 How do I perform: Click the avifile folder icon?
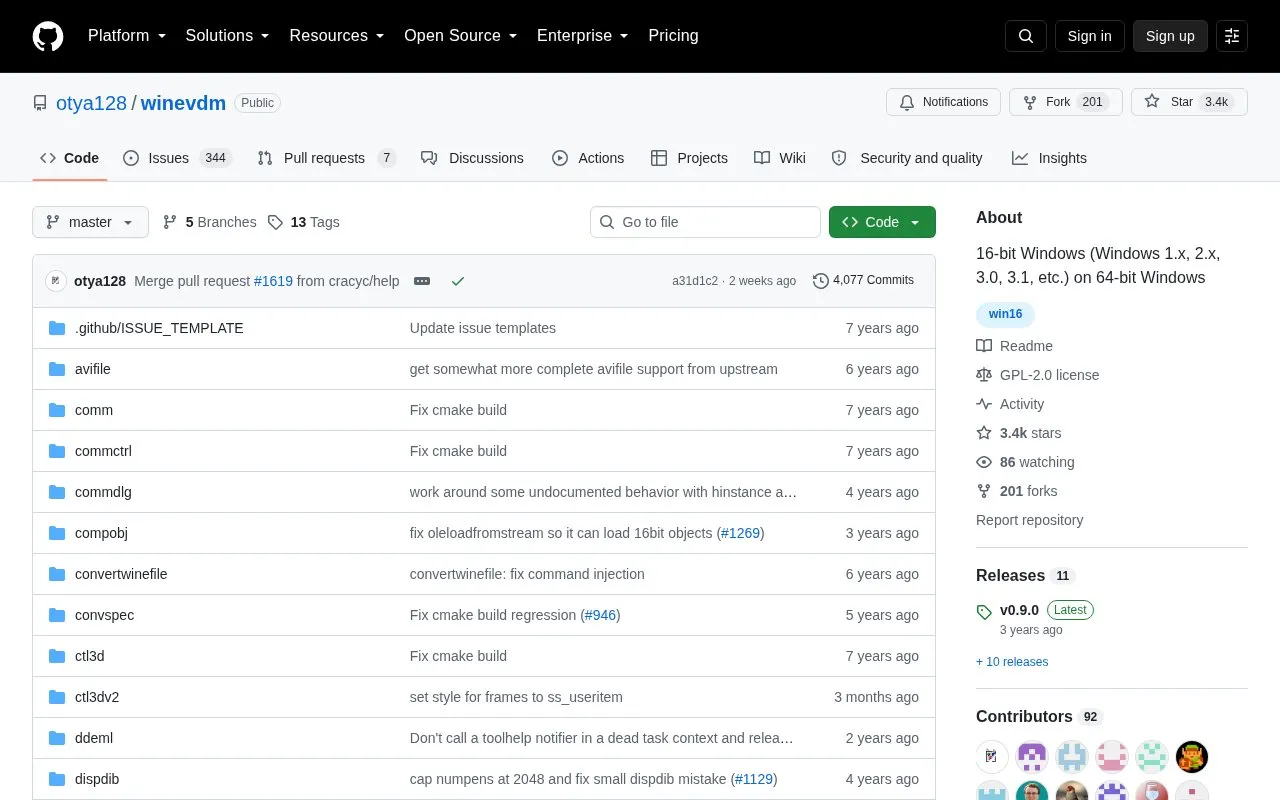57,369
